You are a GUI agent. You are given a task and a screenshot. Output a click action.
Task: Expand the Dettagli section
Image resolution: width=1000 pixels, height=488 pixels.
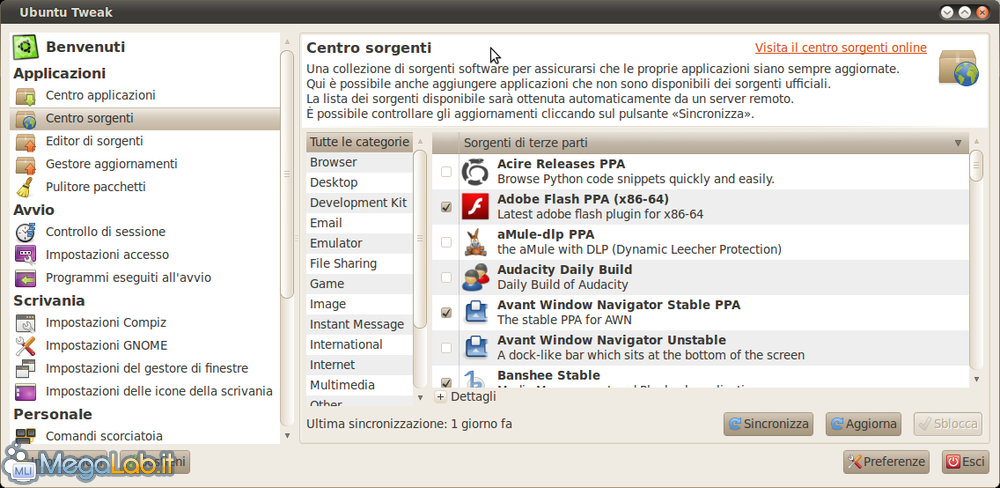pyautogui.click(x=441, y=397)
